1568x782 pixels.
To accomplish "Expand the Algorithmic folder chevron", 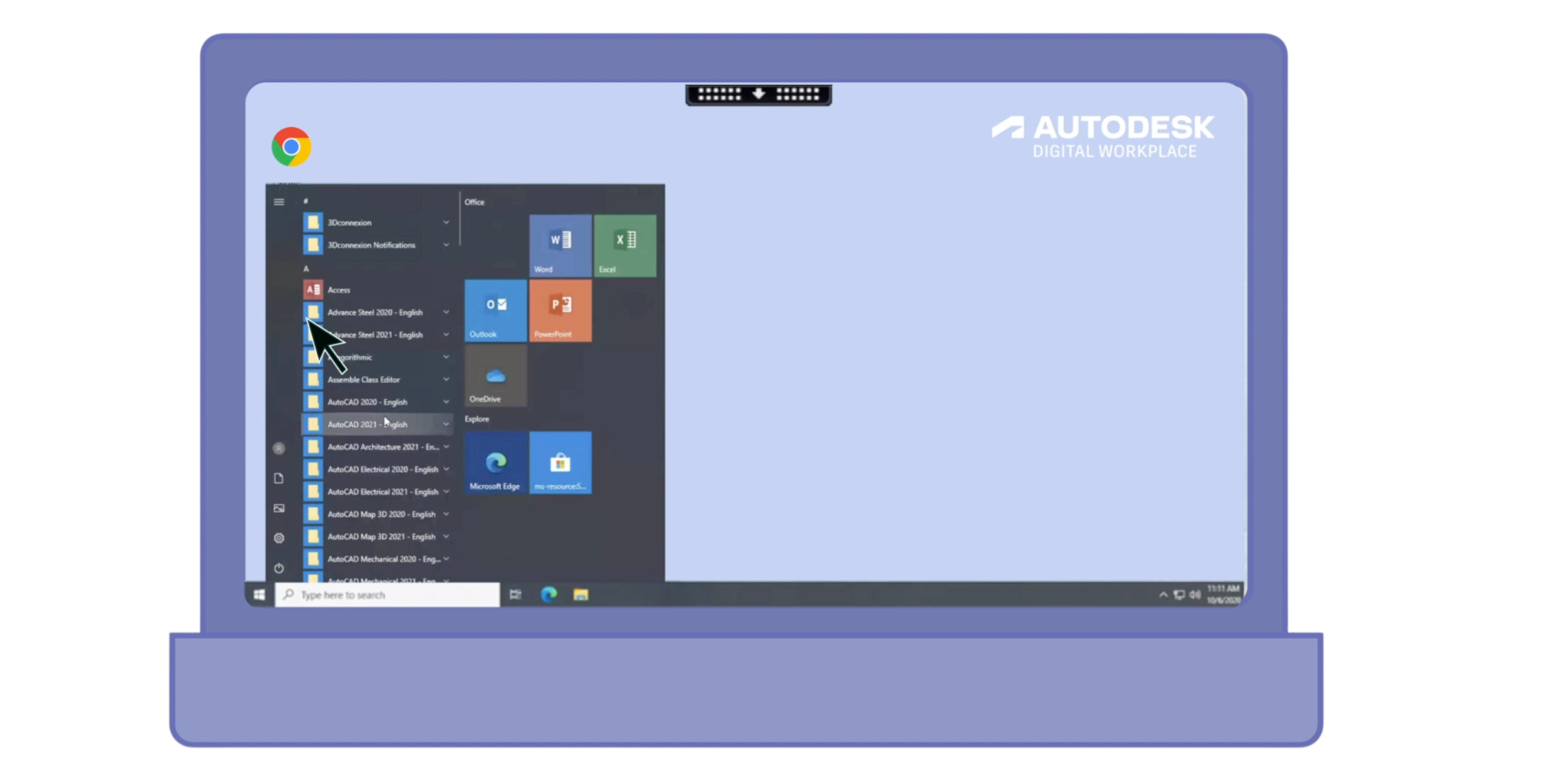I will (446, 357).
